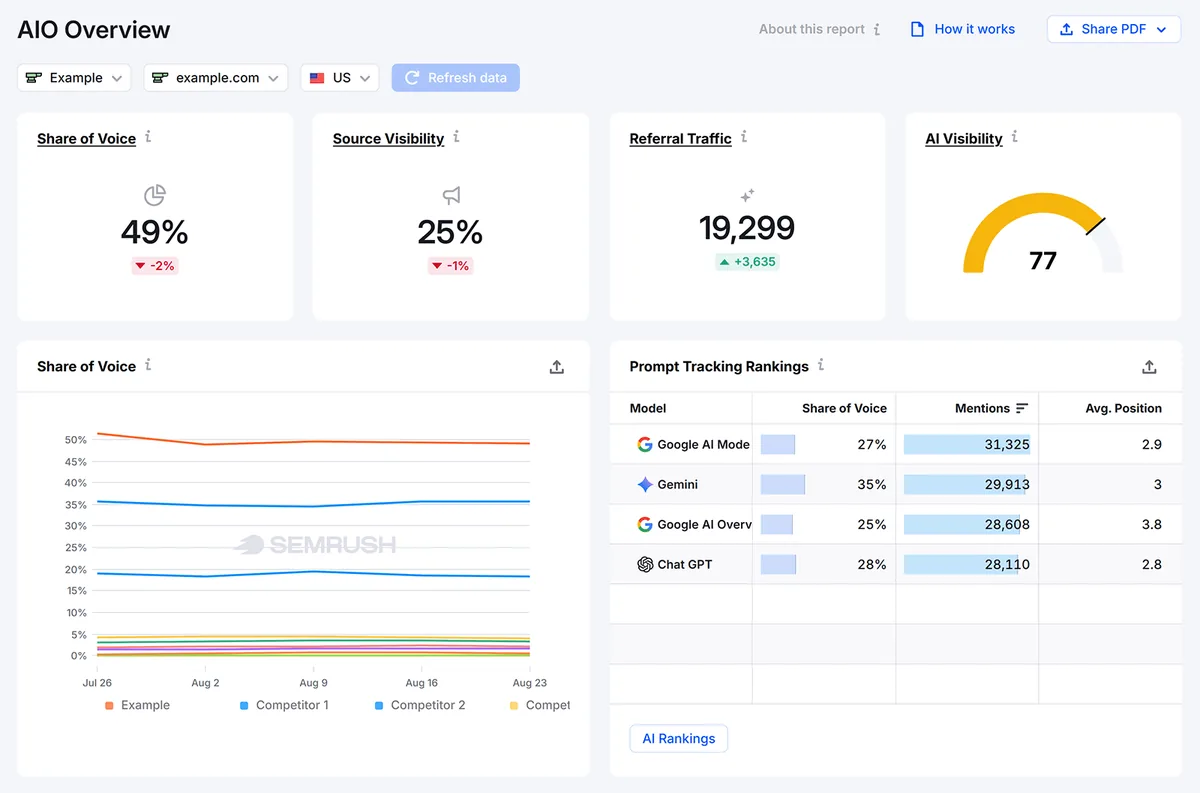
Task: Click the 3.8 average position value
Action: click(1151, 524)
